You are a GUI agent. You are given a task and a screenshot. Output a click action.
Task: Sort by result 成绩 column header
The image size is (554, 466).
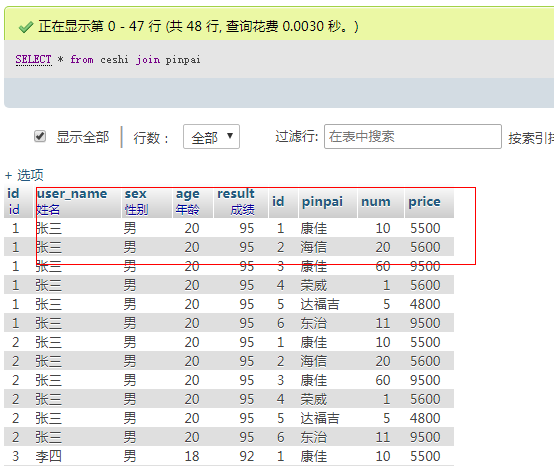click(236, 202)
